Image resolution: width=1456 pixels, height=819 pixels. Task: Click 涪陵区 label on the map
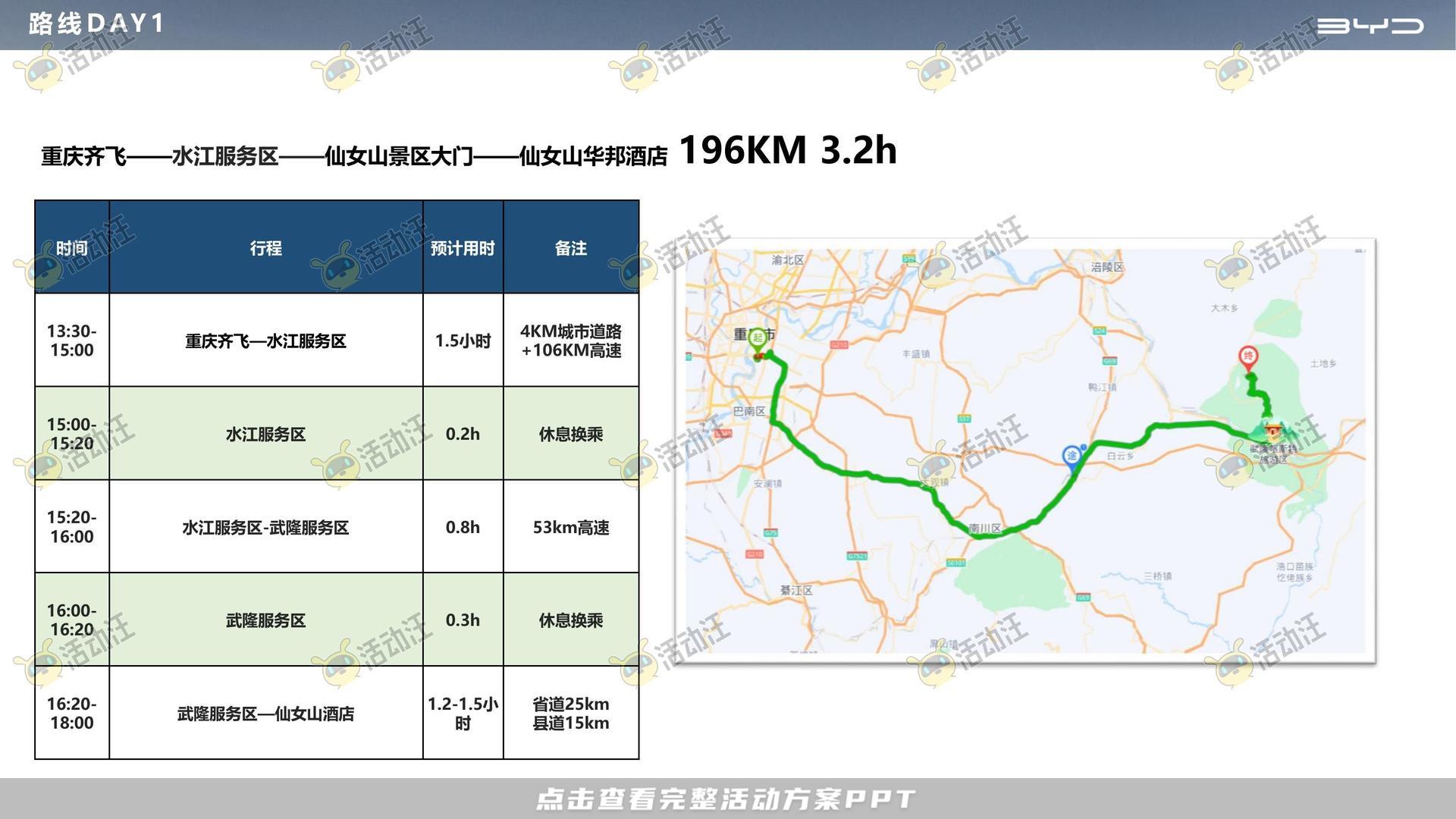click(x=1107, y=267)
